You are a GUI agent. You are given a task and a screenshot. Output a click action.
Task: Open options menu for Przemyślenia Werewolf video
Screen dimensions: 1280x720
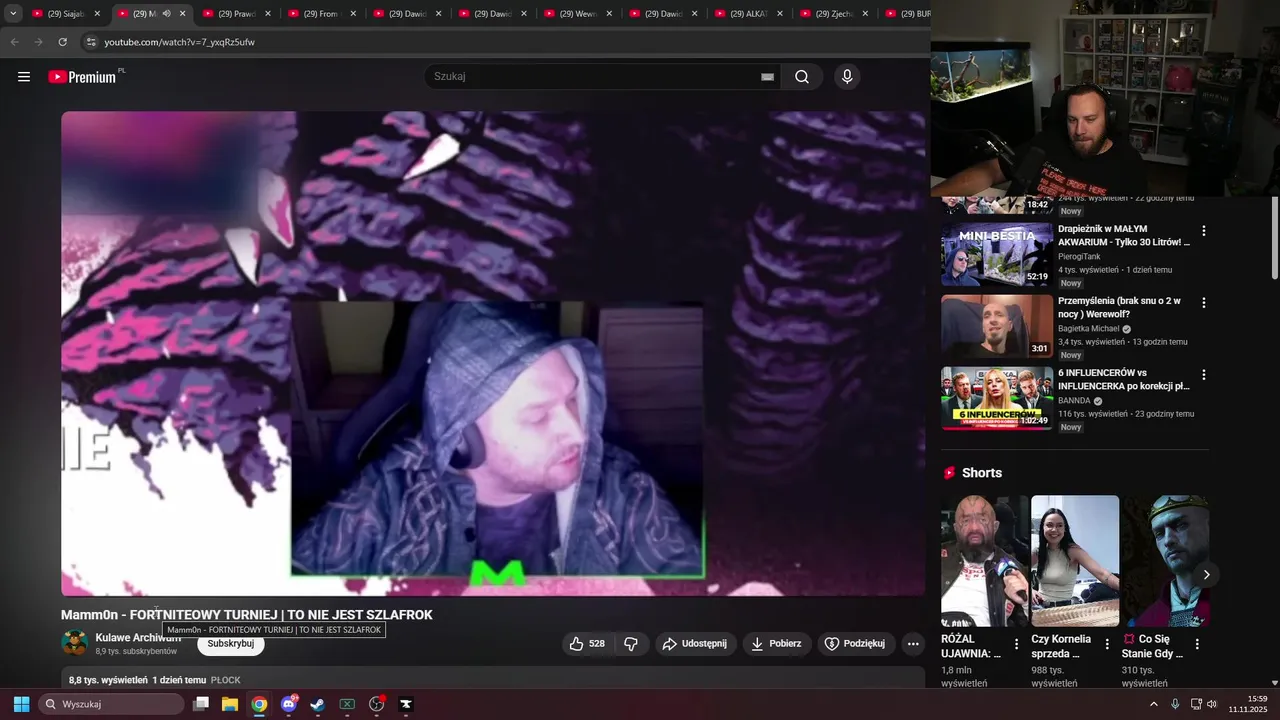click(1204, 303)
